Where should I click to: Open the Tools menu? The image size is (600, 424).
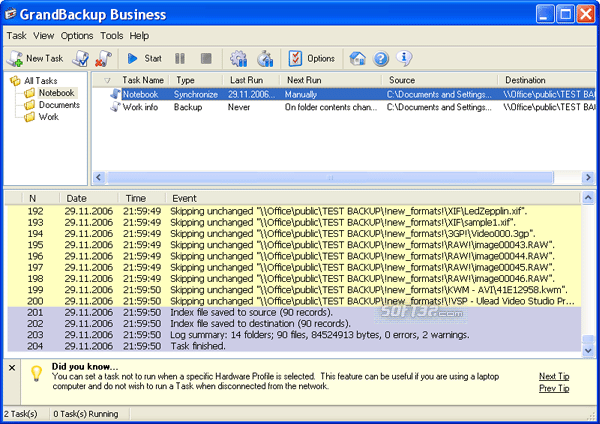pyautogui.click(x=111, y=36)
